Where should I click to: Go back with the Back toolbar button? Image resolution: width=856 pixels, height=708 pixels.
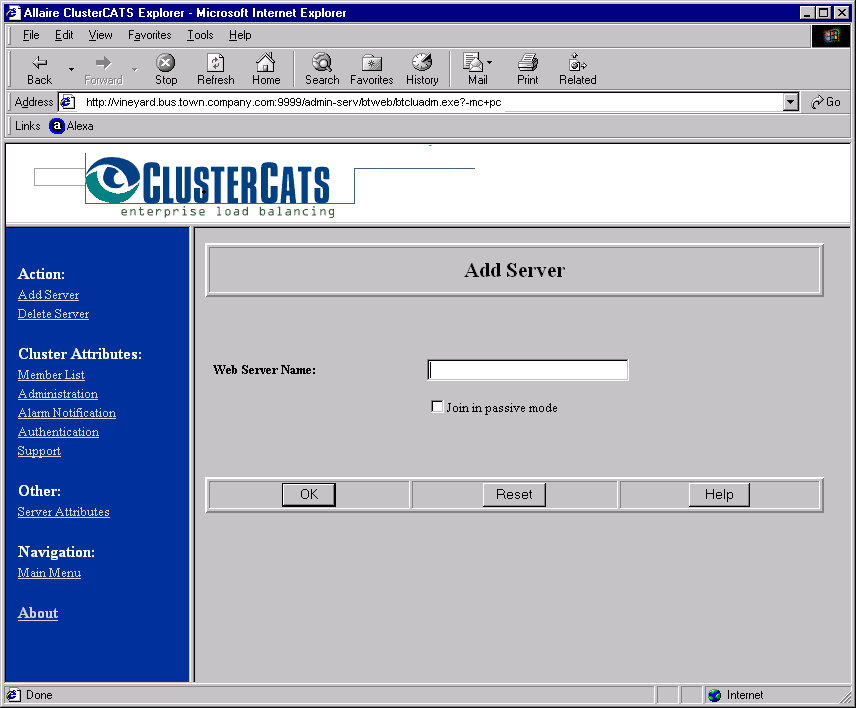(39, 69)
